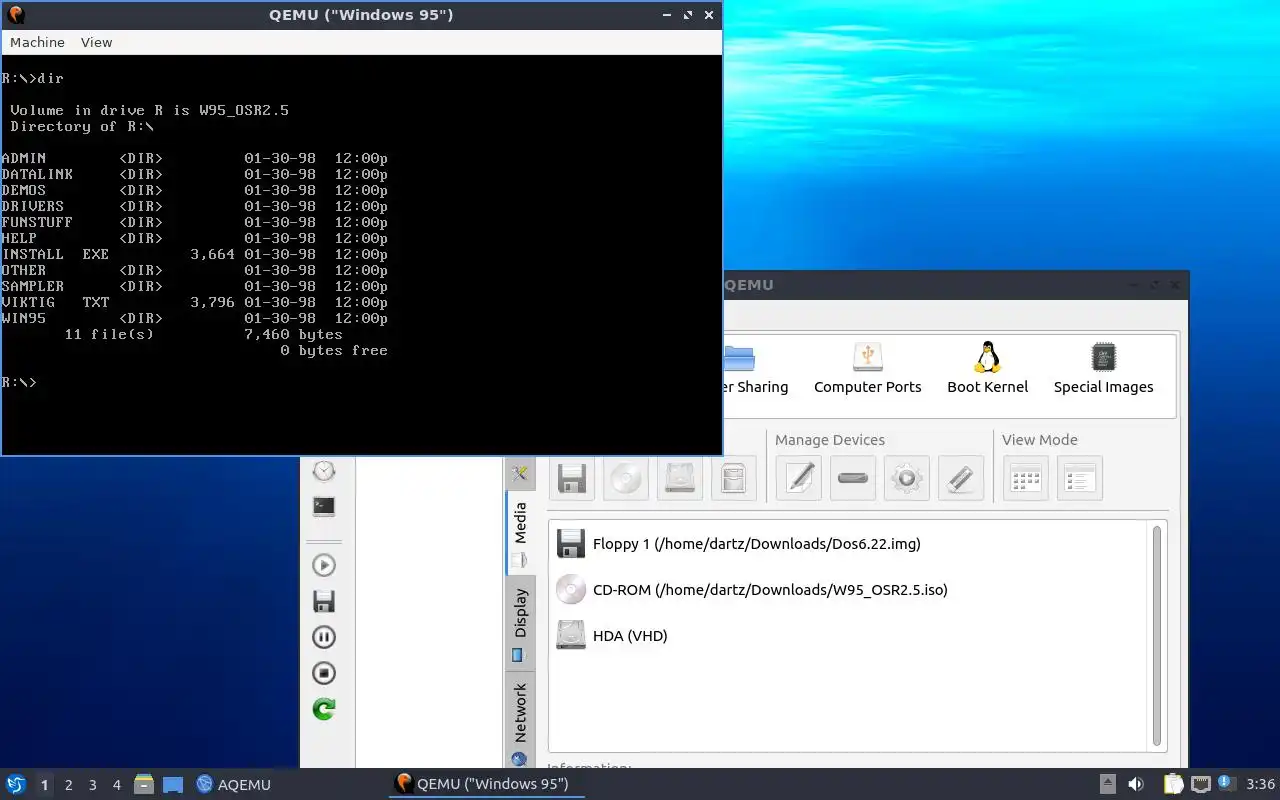
Task: Open the partially hidden Folder Sharing item
Action: click(755, 369)
